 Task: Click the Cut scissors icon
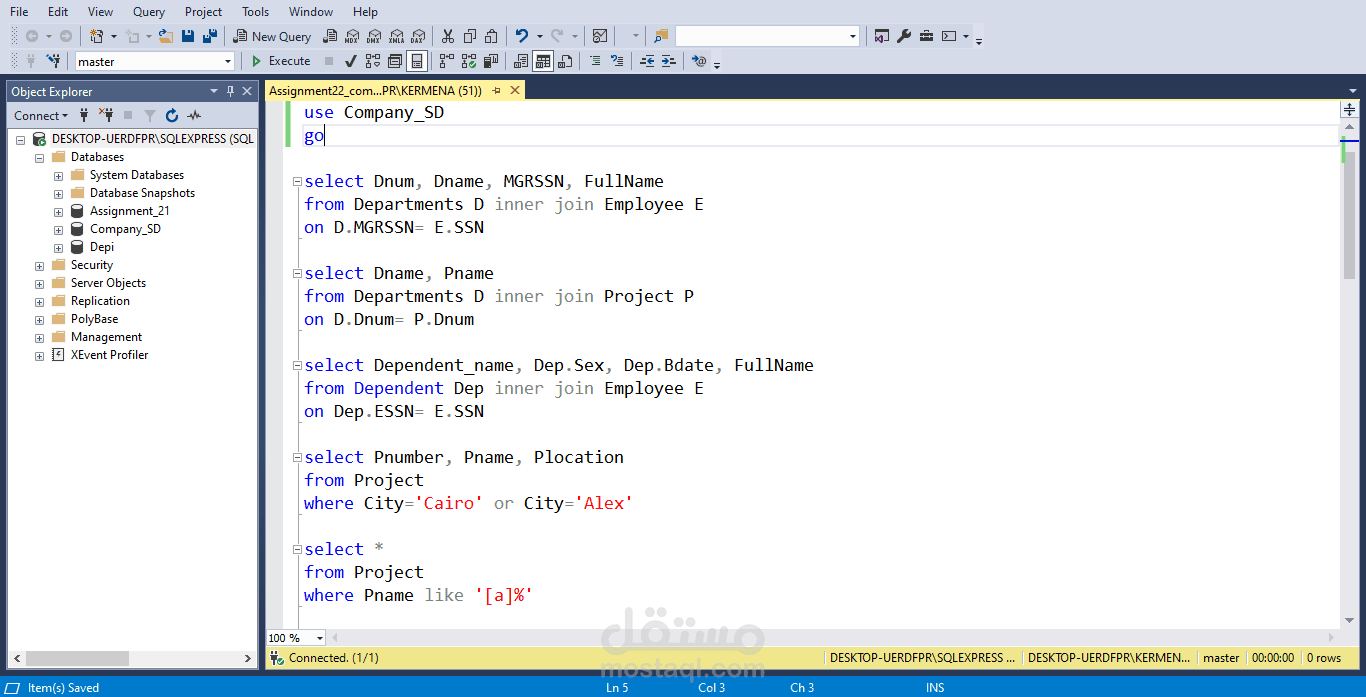[447, 36]
